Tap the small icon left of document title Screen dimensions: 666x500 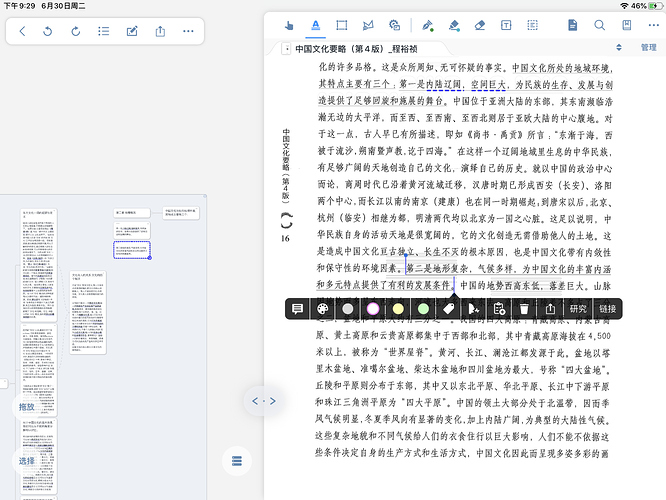click(x=286, y=49)
